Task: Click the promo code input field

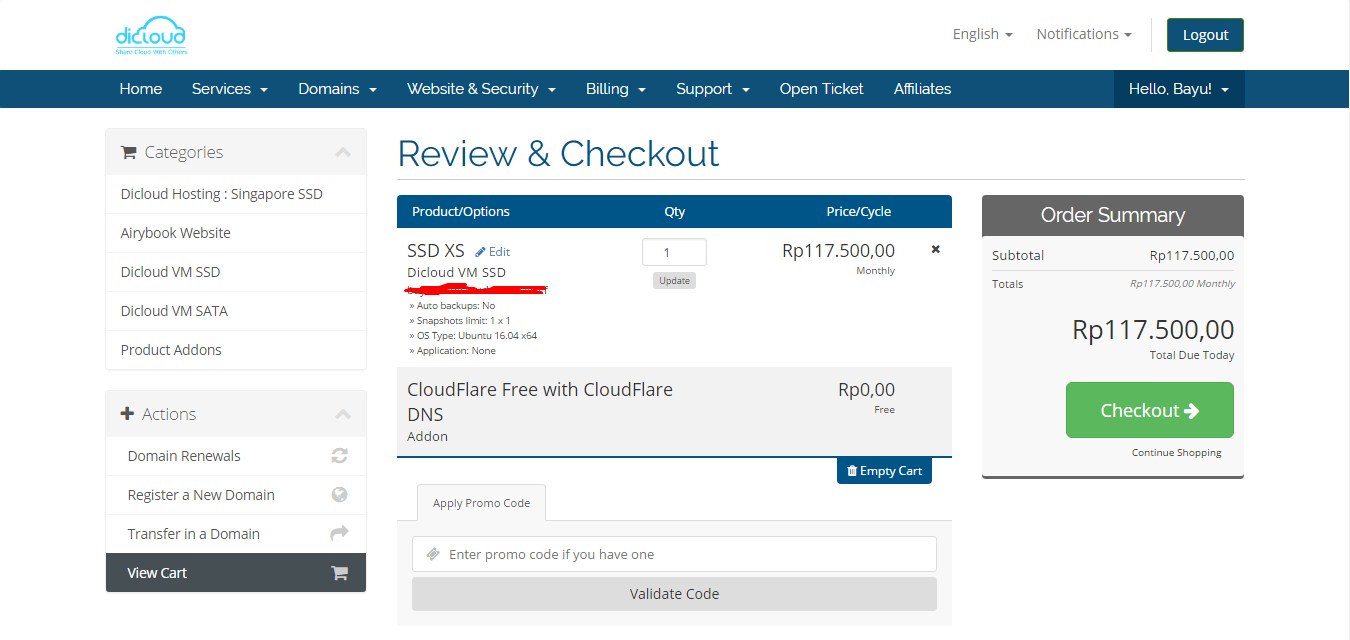Action: coord(674,554)
